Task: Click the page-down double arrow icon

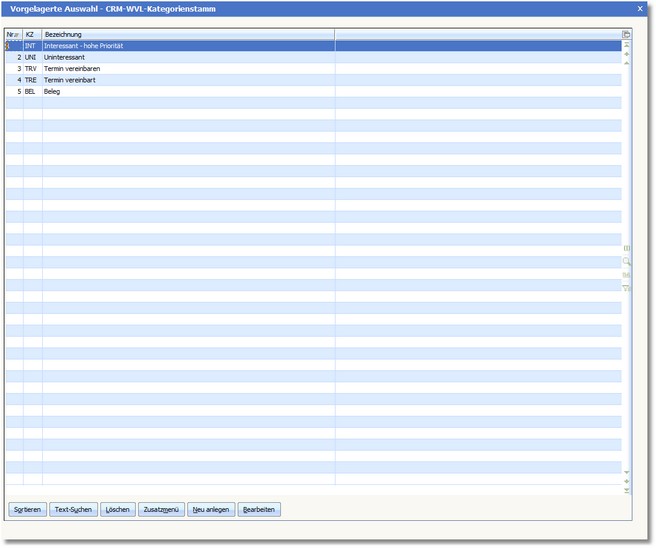Action: 627,481
